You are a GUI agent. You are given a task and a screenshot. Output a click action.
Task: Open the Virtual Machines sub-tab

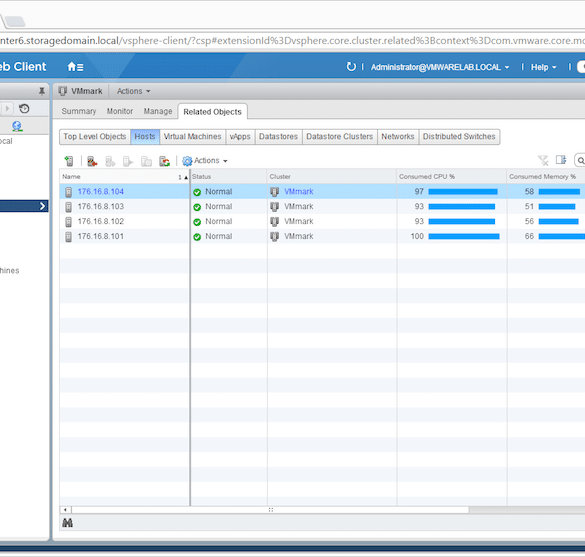[x=193, y=137]
